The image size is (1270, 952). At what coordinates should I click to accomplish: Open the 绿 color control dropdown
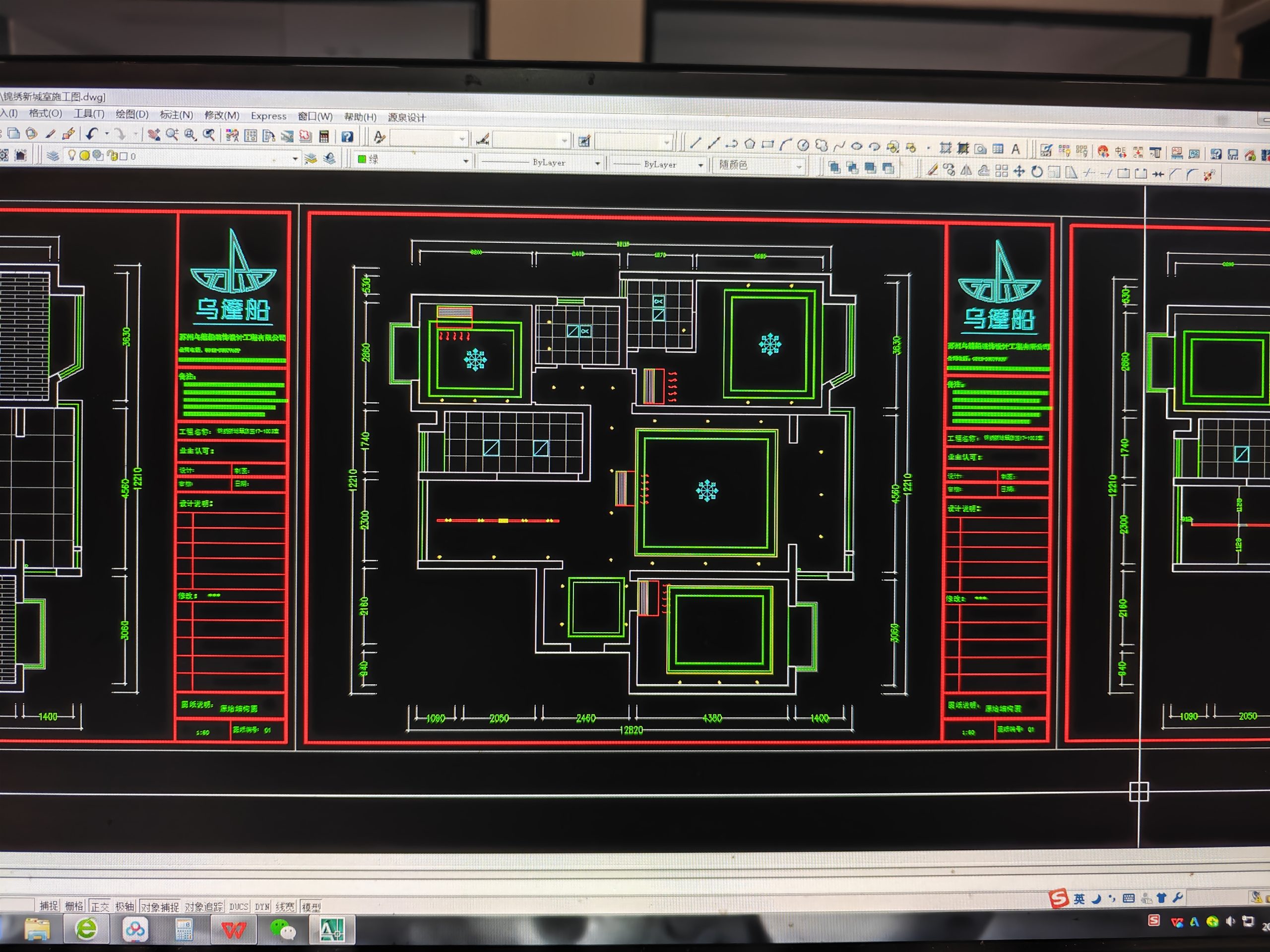point(466,161)
